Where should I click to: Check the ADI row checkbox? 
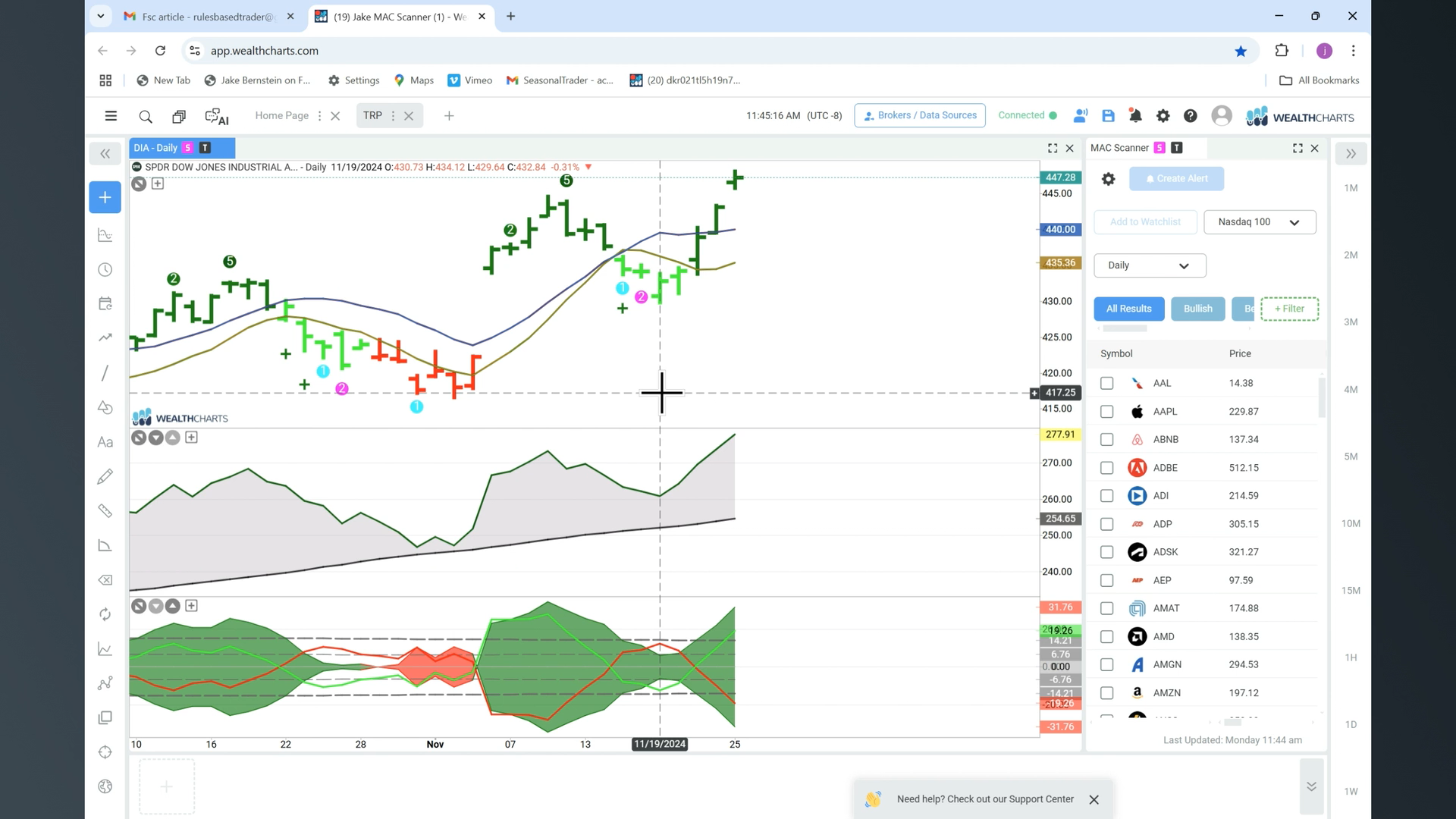(1106, 496)
